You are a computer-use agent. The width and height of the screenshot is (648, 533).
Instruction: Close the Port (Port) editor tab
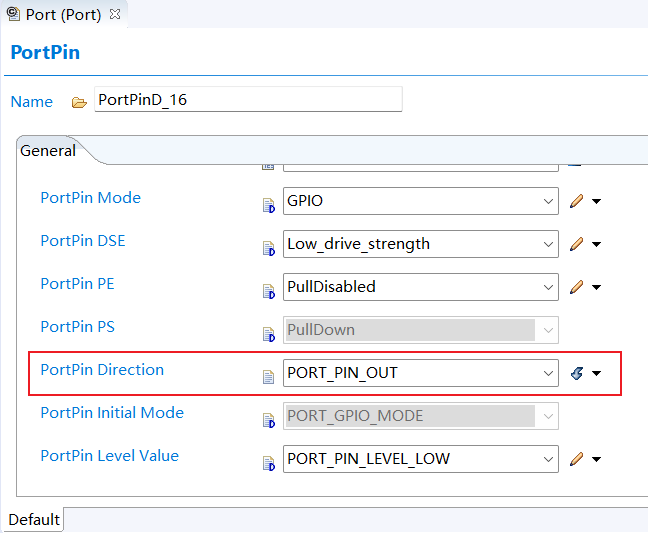(x=115, y=14)
